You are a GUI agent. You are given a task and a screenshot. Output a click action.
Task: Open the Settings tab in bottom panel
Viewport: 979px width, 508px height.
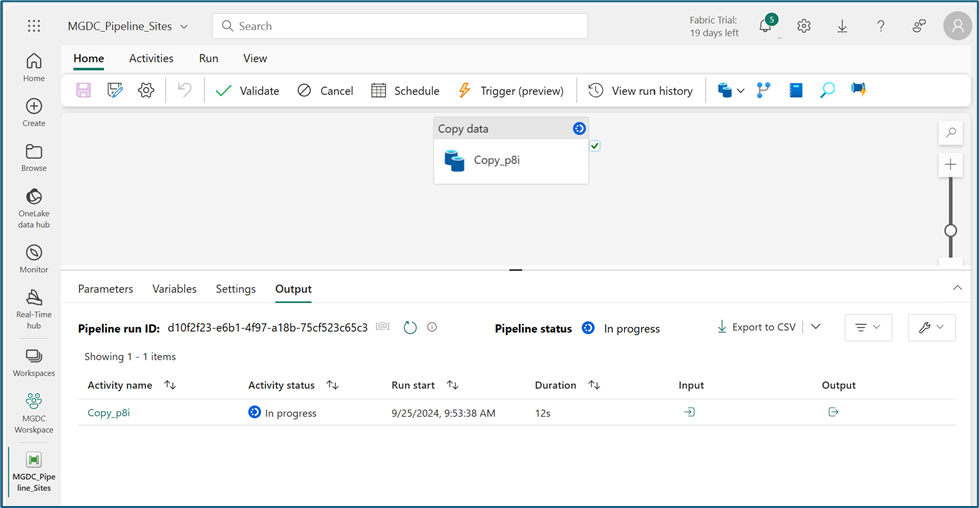[x=235, y=289]
